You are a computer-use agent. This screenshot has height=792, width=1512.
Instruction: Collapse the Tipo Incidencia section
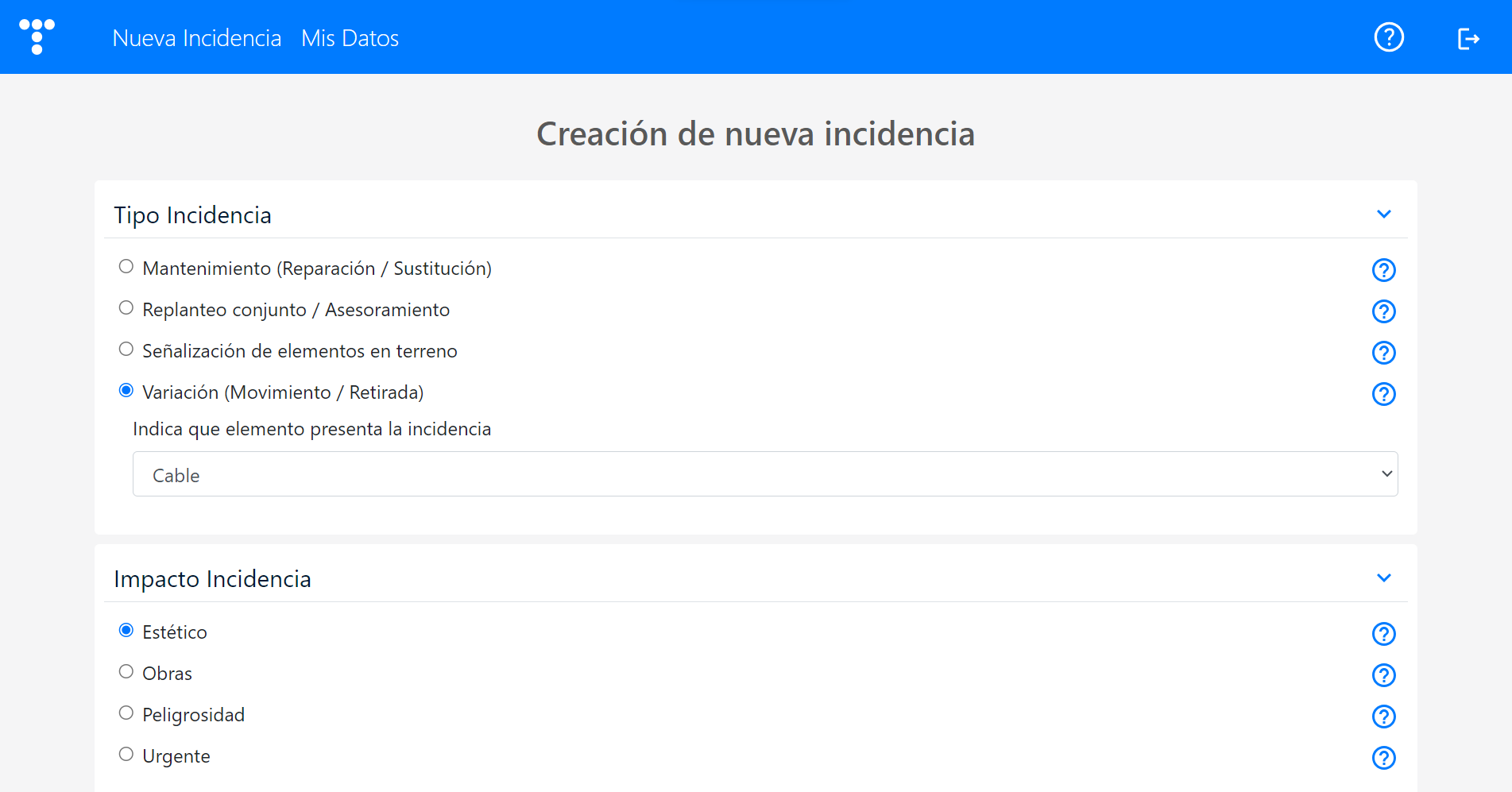point(1383,214)
